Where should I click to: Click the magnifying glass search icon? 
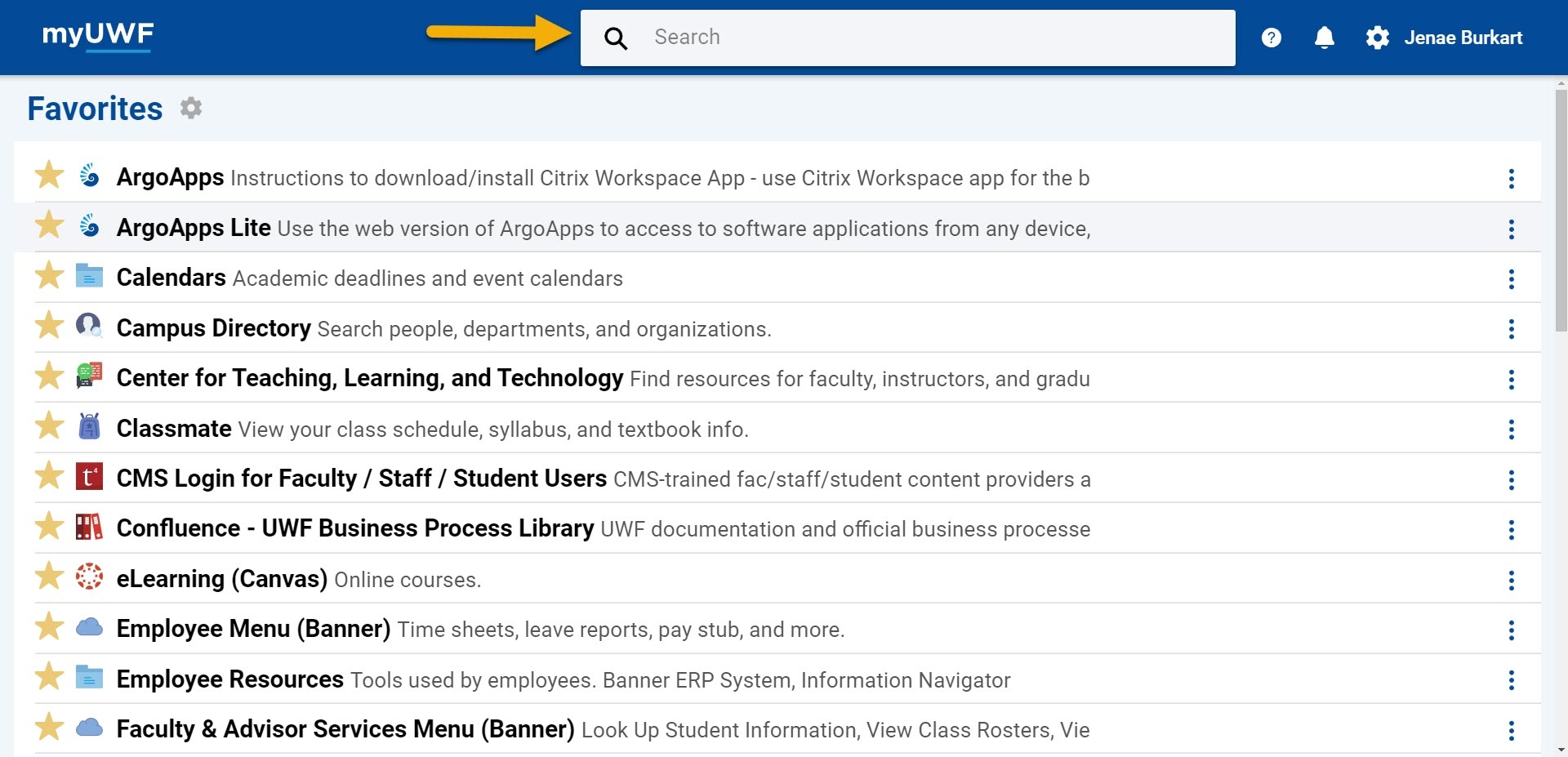tap(616, 38)
